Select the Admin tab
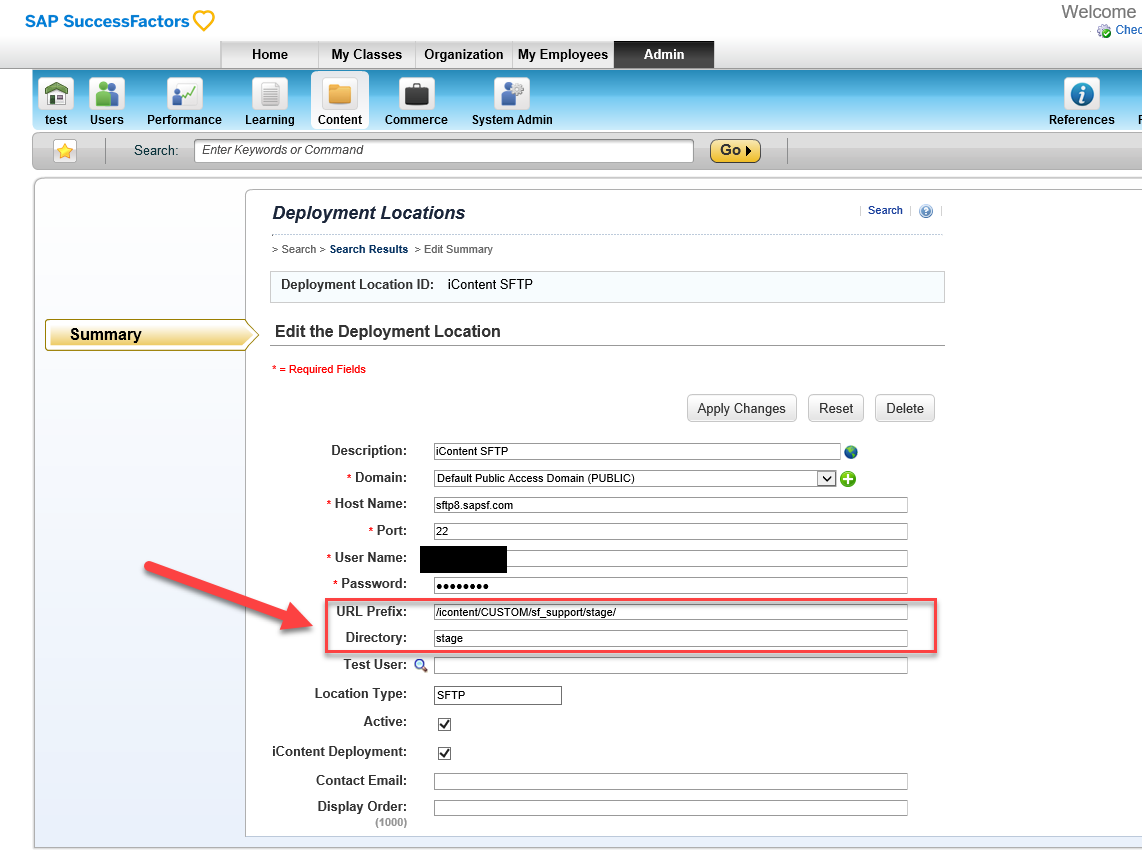 pos(663,55)
